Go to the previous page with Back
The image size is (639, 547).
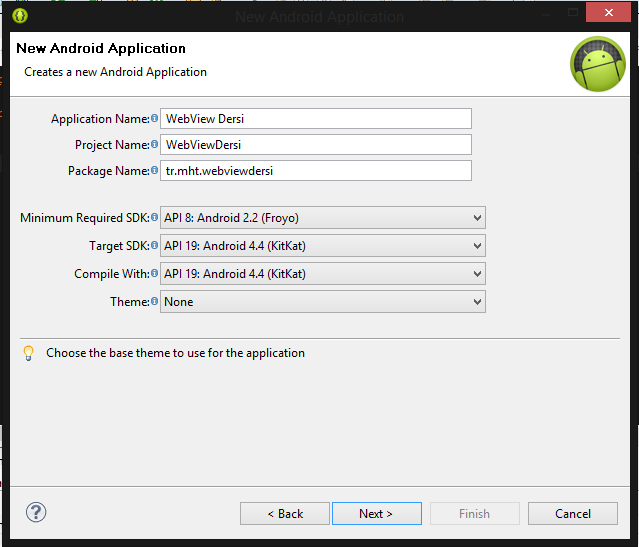285,514
